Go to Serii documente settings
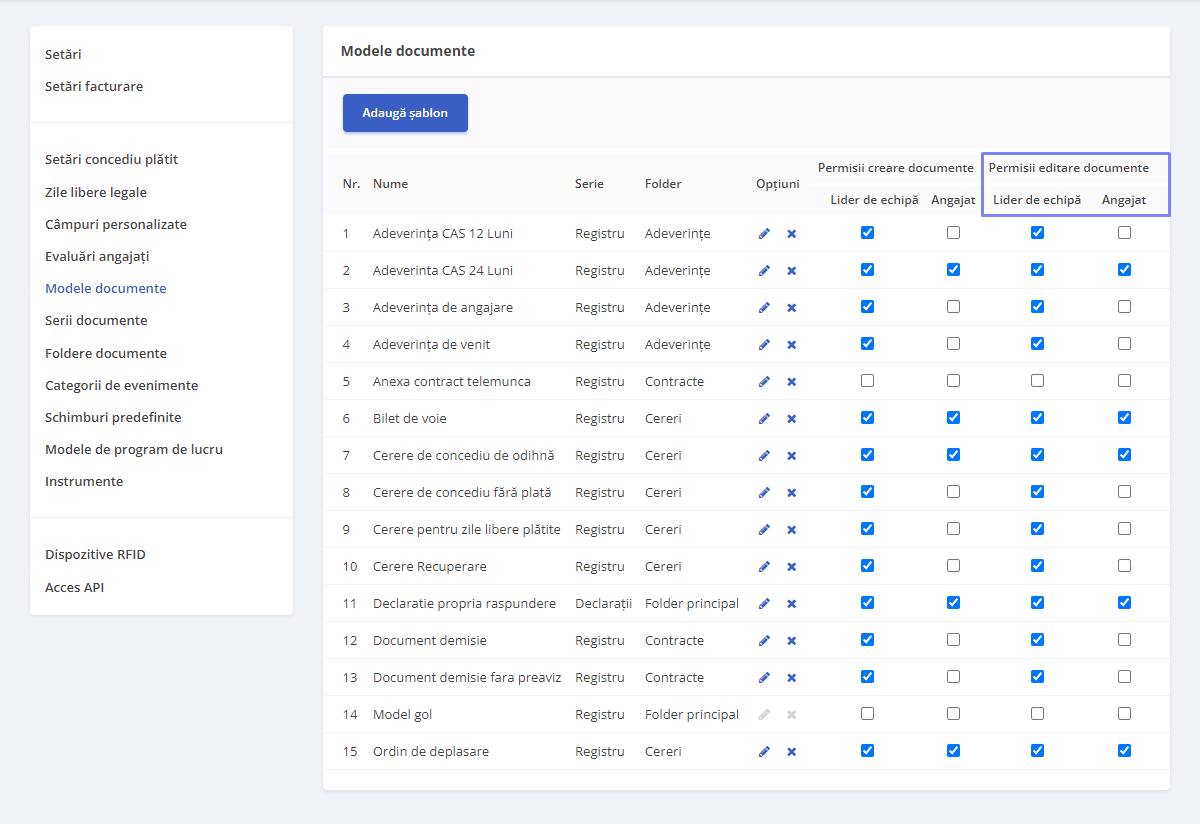This screenshot has height=824, width=1200. [96, 320]
